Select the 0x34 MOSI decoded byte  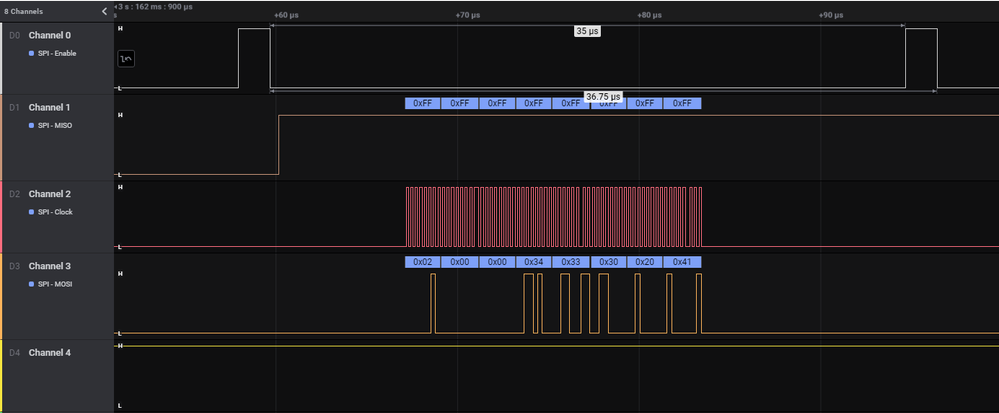[534, 262]
